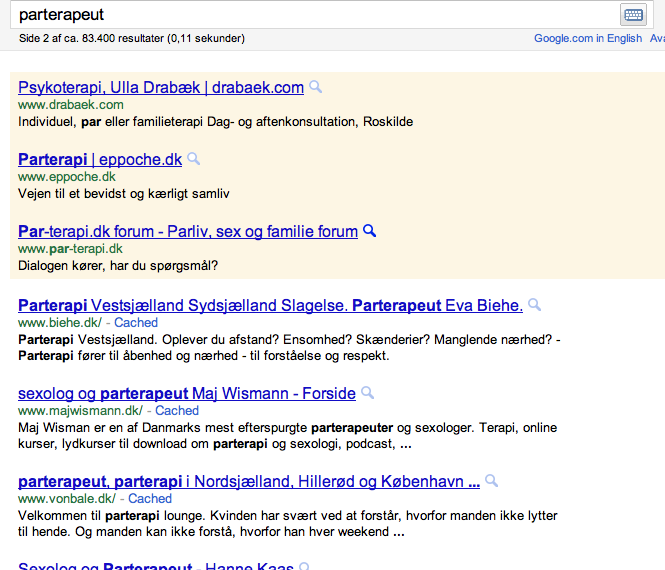Open the partially visible Hanne Kaas result
Image resolution: width=665 pixels, height=570 pixels.
tap(156, 566)
